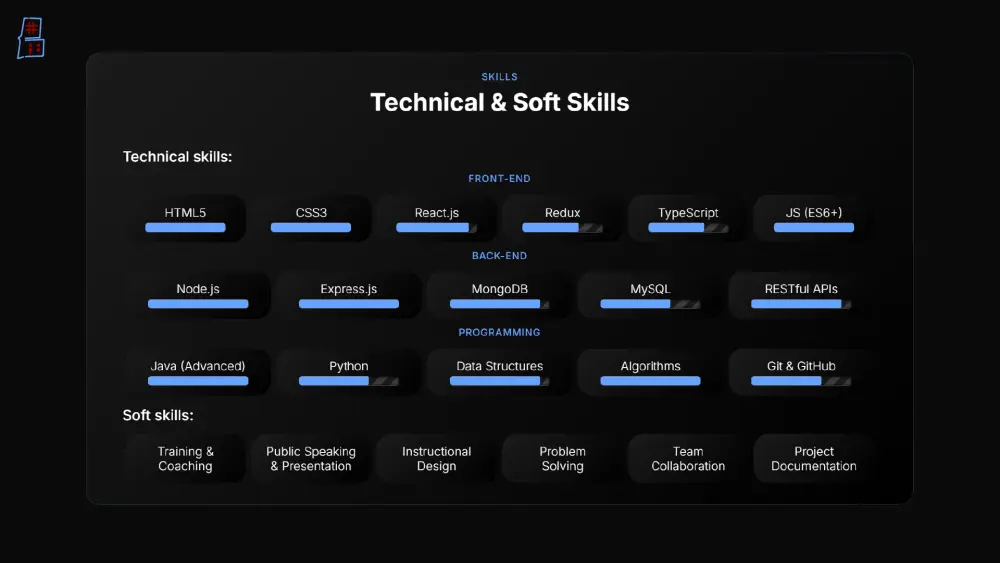The width and height of the screenshot is (1000, 563).
Task: Select the Redux skill card
Action: pyautogui.click(x=562, y=219)
